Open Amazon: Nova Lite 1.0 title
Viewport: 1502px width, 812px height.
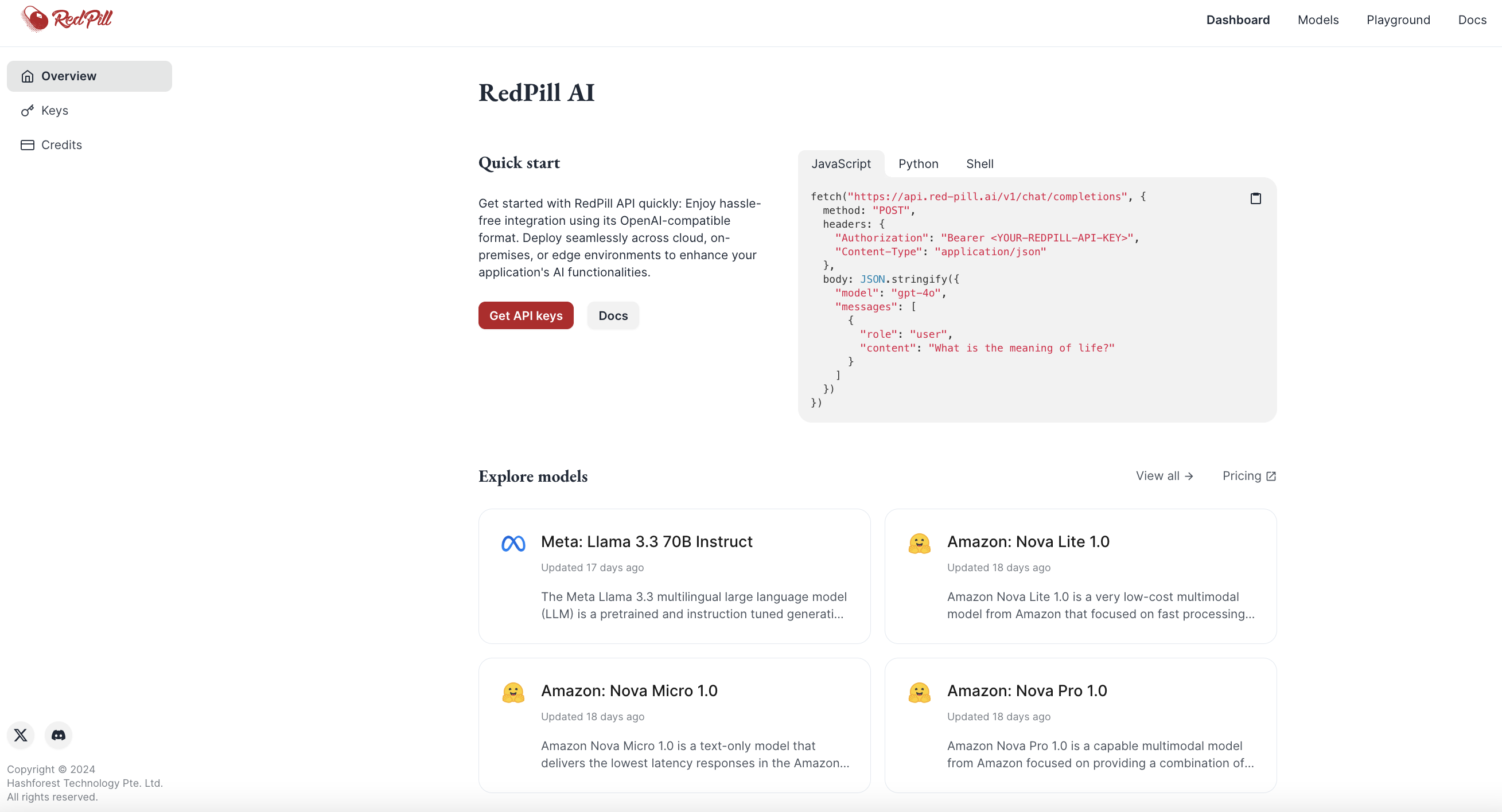pos(1028,542)
